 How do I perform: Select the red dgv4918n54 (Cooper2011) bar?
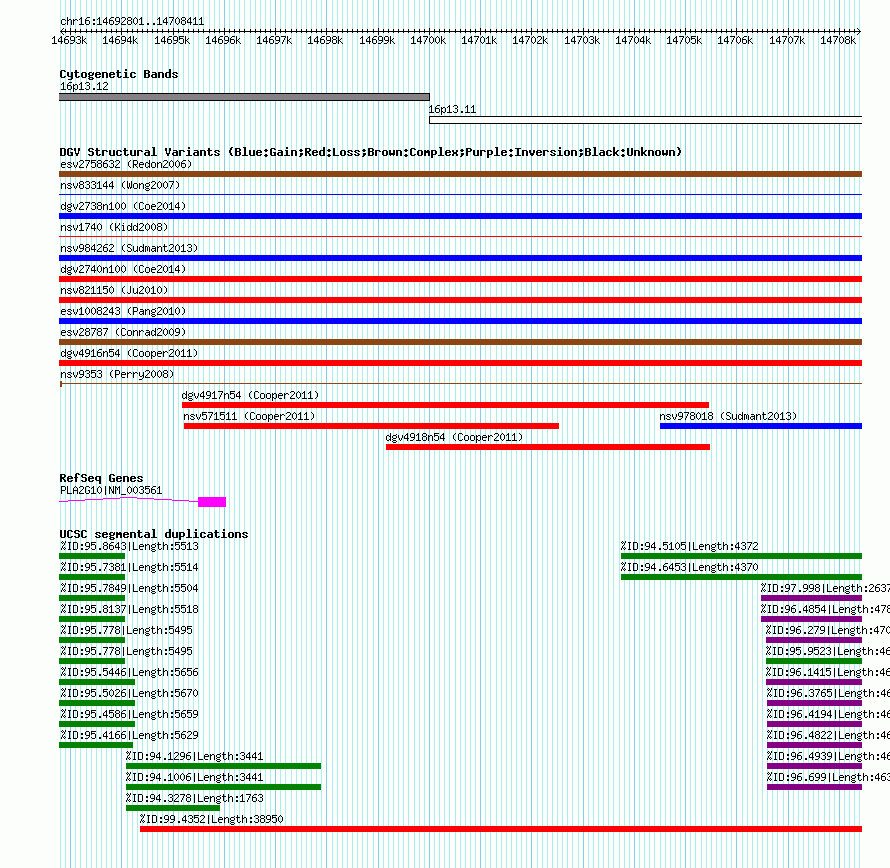point(548,447)
